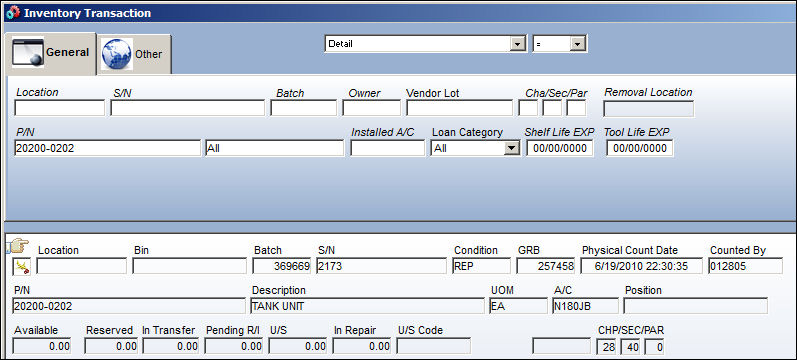Click the Installed A/C field
This screenshot has height=360, width=797.
click(x=387, y=148)
